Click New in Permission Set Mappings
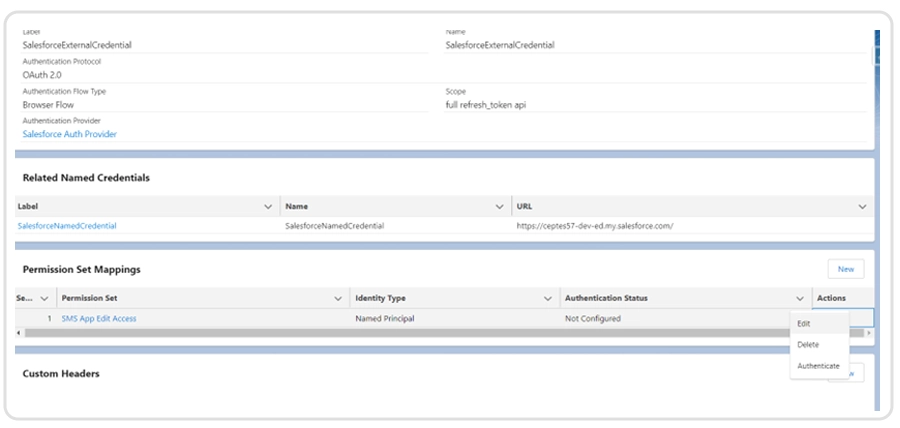Image resolution: width=900 pixels, height=428 pixels. pos(845,269)
